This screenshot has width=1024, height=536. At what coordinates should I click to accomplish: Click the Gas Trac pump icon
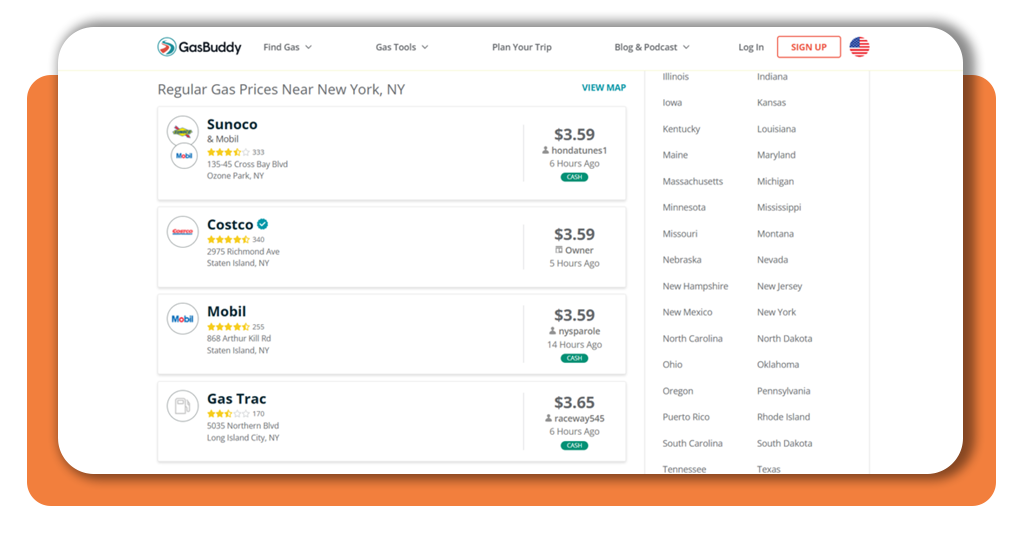coord(183,406)
